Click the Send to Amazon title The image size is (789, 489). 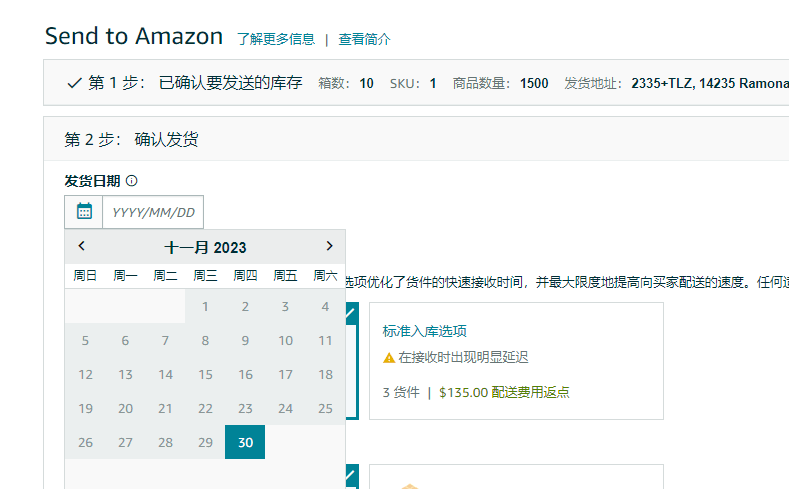134,36
